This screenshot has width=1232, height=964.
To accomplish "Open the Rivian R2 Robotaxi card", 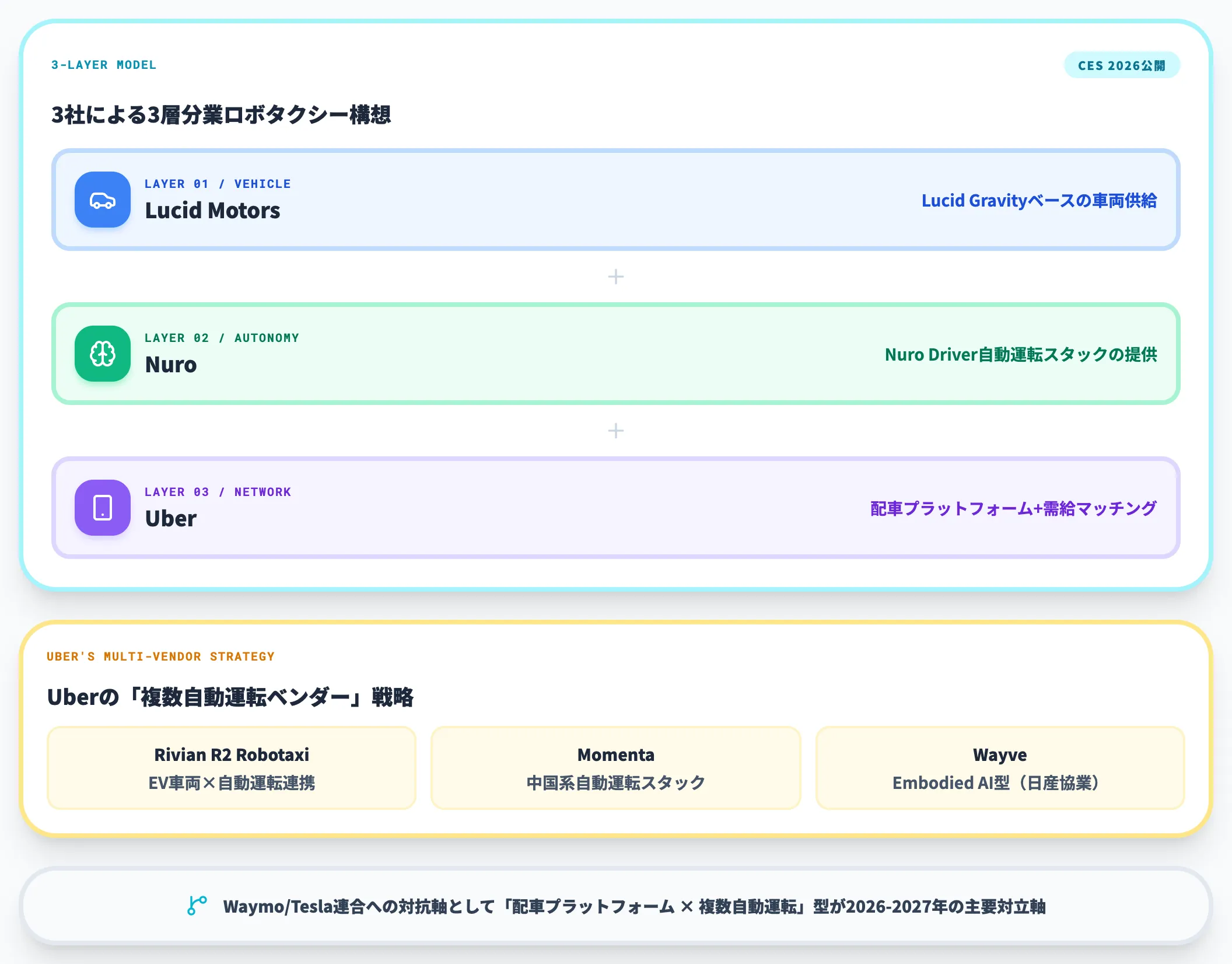I will (232, 768).
